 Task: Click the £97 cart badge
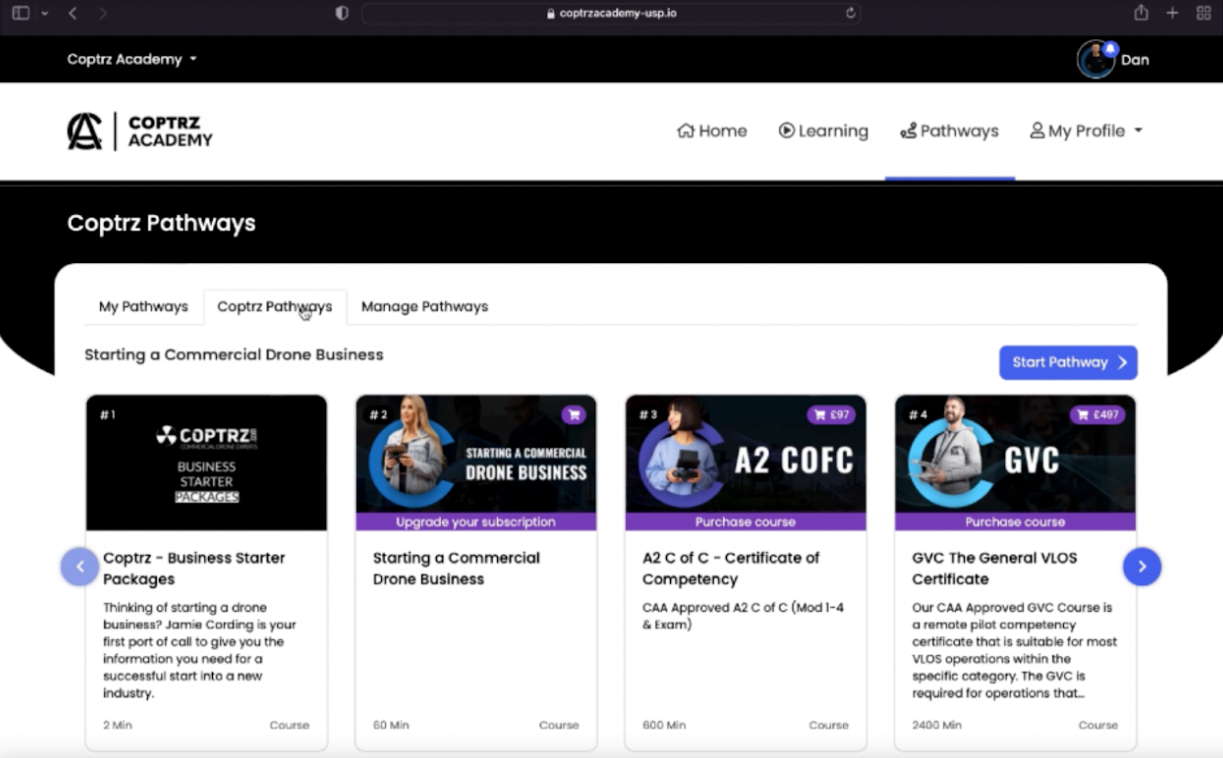click(831, 414)
